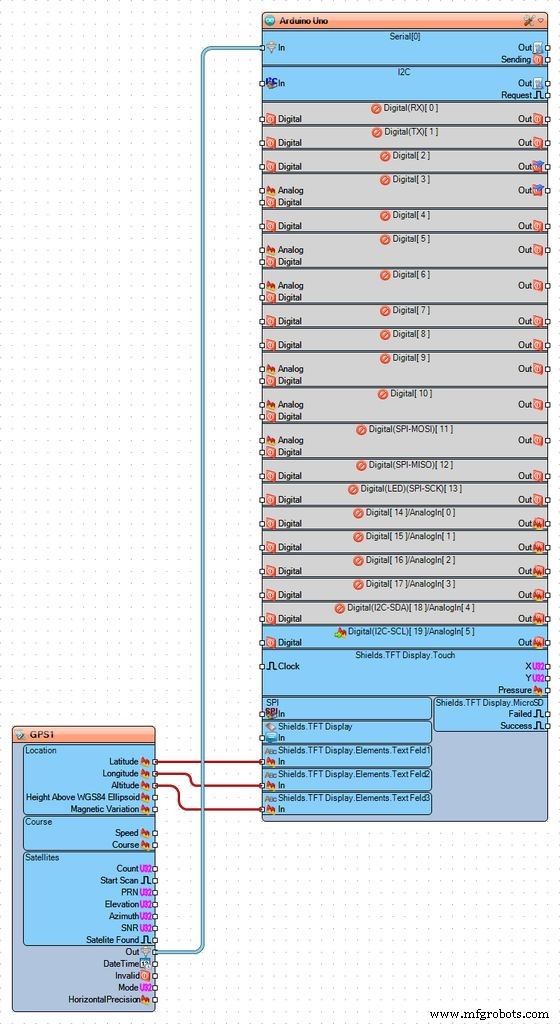Click the GPS1 Latitude output pin icon
Screen dimensions: 560x1024
tap(146, 761)
